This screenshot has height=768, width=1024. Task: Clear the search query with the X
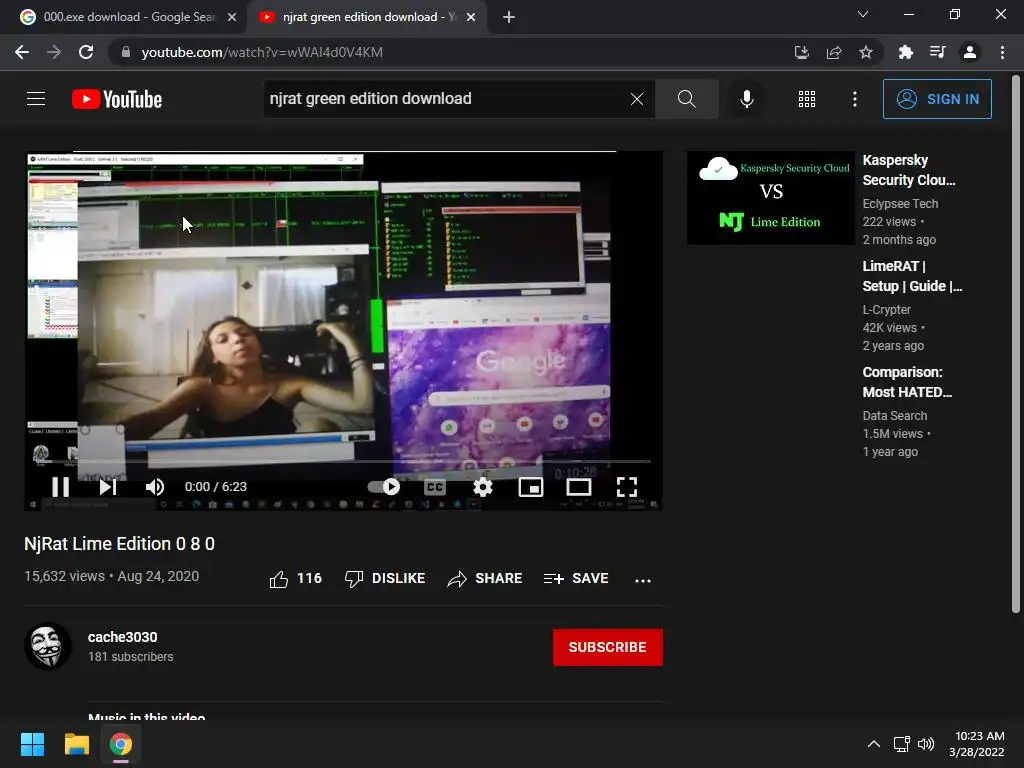tap(637, 99)
